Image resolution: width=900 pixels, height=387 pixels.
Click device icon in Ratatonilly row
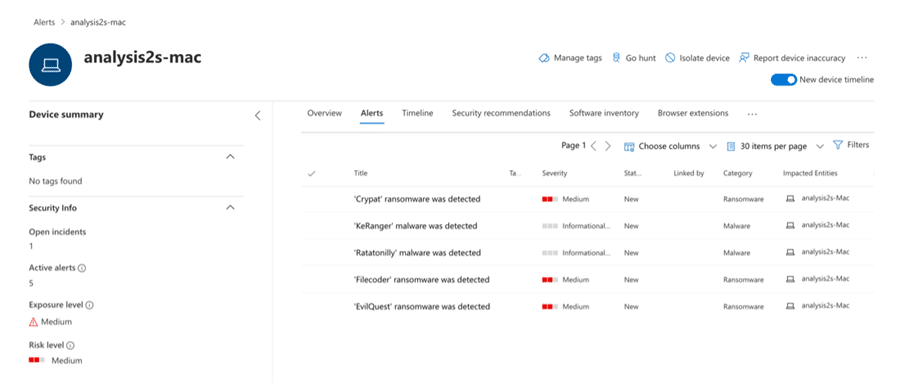(x=790, y=252)
